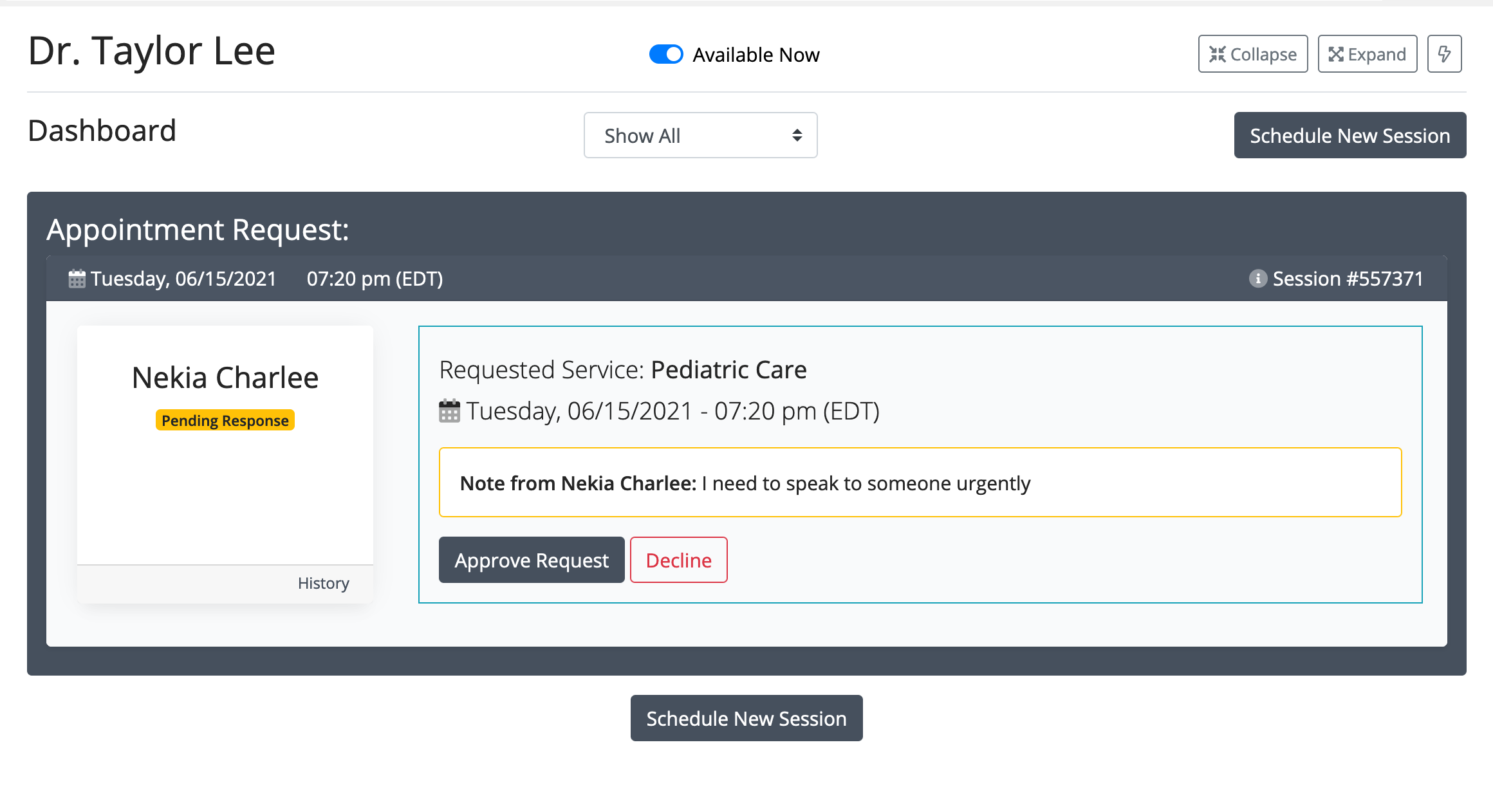Click the lightning bolt icon button
Screen dimensions: 1493x812
1444,54
